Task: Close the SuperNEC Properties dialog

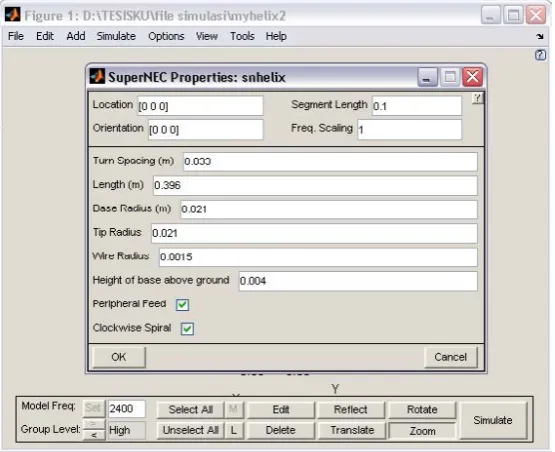Action: (x=473, y=77)
